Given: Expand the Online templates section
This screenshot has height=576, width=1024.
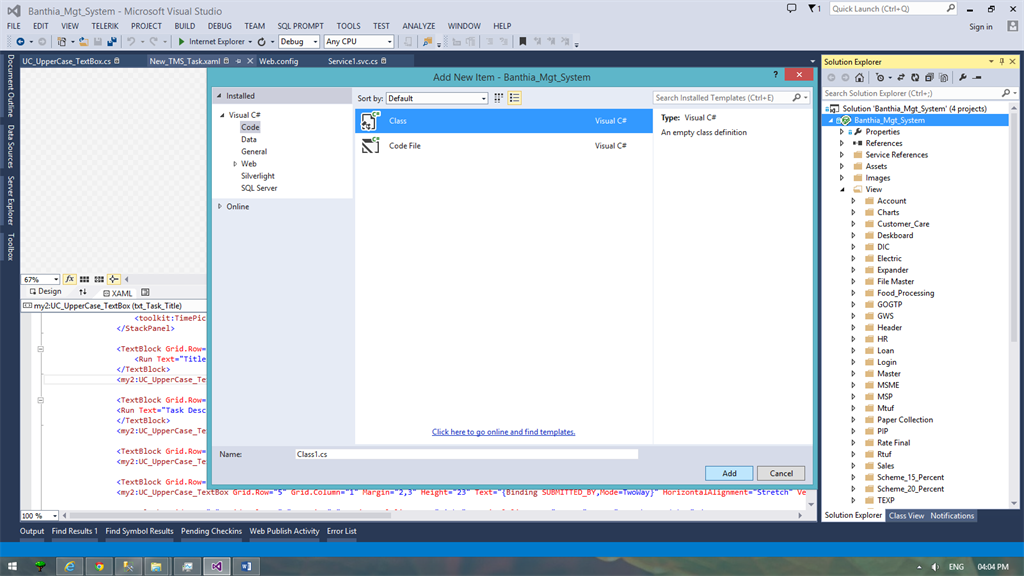Looking at the screenshot, I should 220,206.
